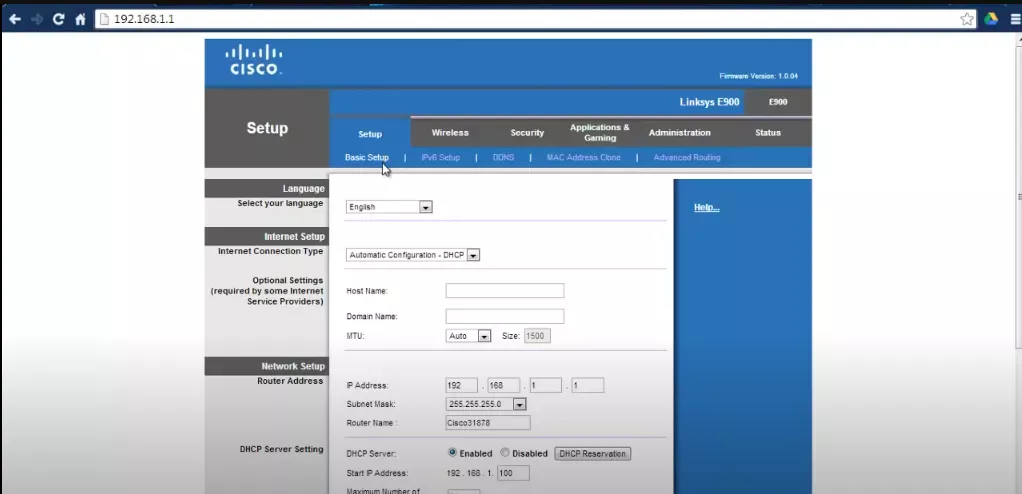1022x494 pixels.
Task: Open the Help... link
Action: [707, 207]
